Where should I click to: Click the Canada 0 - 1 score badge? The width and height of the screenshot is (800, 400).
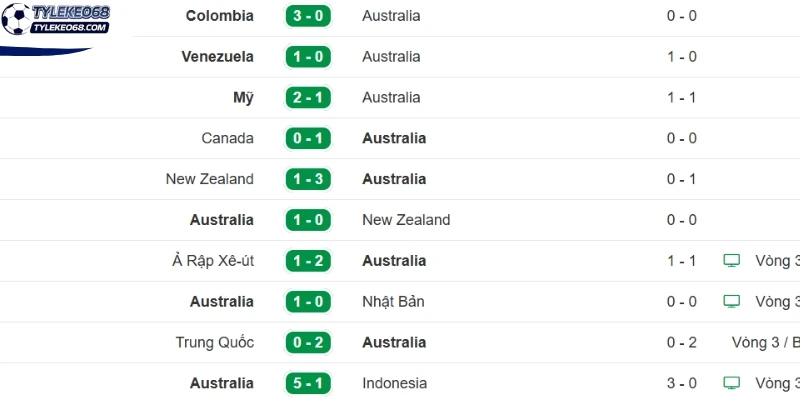point(308,138)
